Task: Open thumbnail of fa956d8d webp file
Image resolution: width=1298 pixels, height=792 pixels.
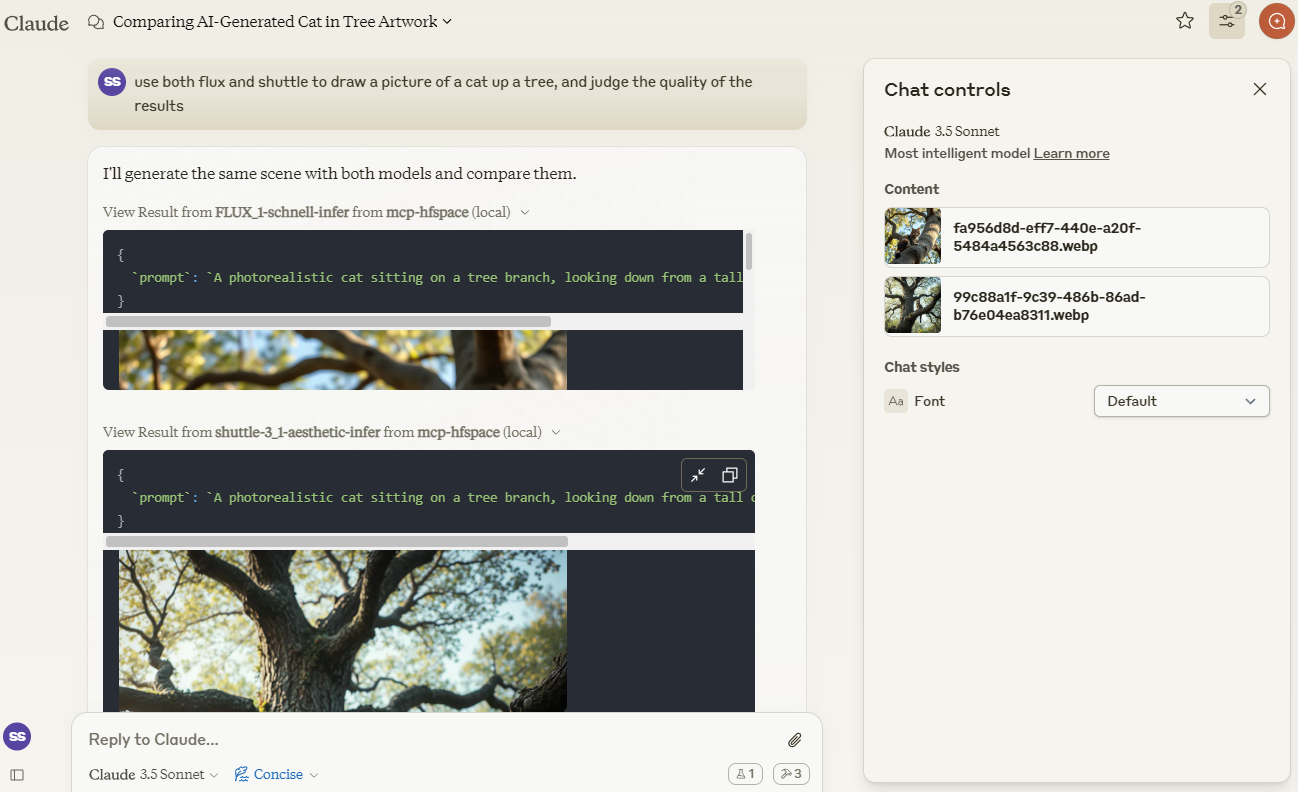Action: coord(913,237)
